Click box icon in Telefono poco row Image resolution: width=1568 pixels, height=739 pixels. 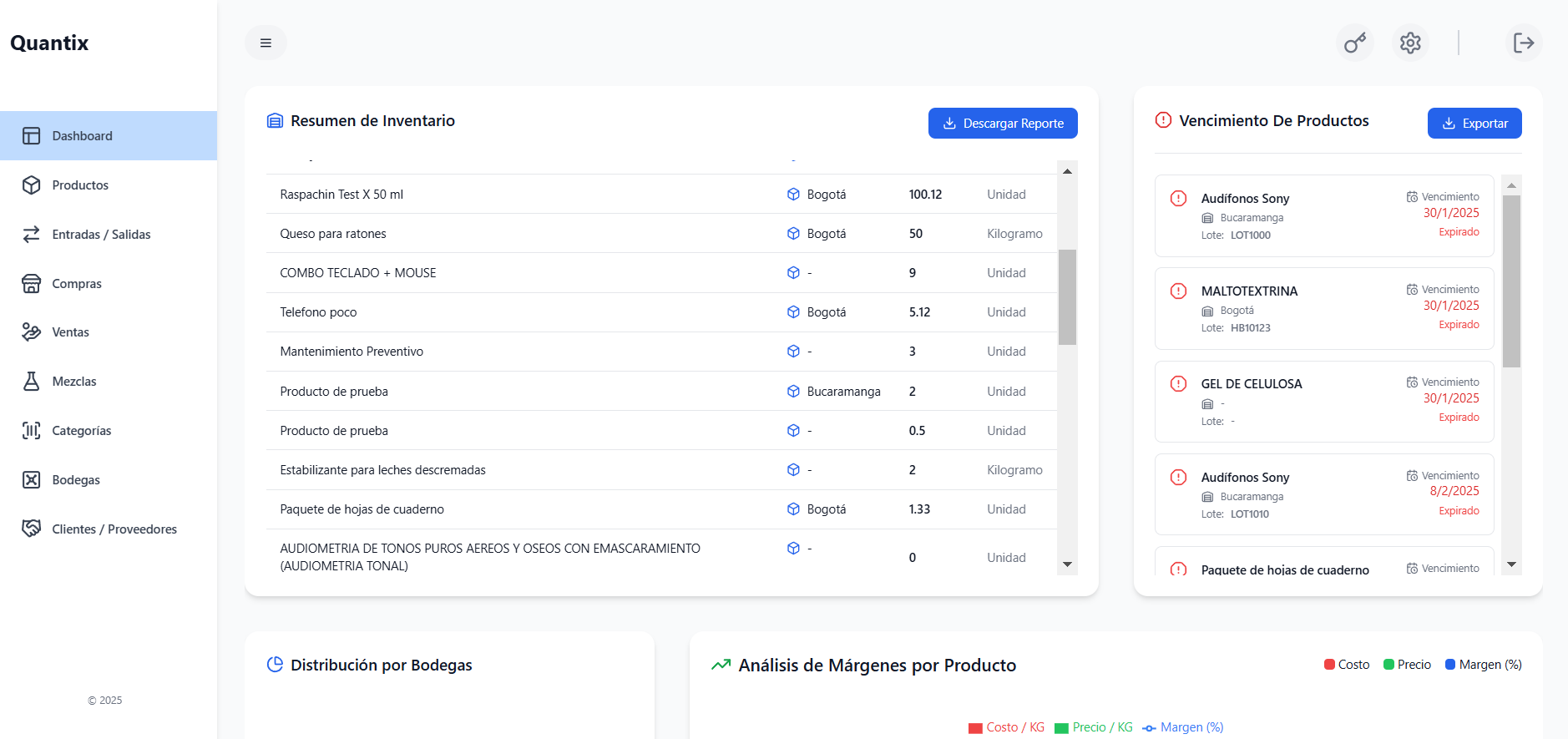point(793,311)
